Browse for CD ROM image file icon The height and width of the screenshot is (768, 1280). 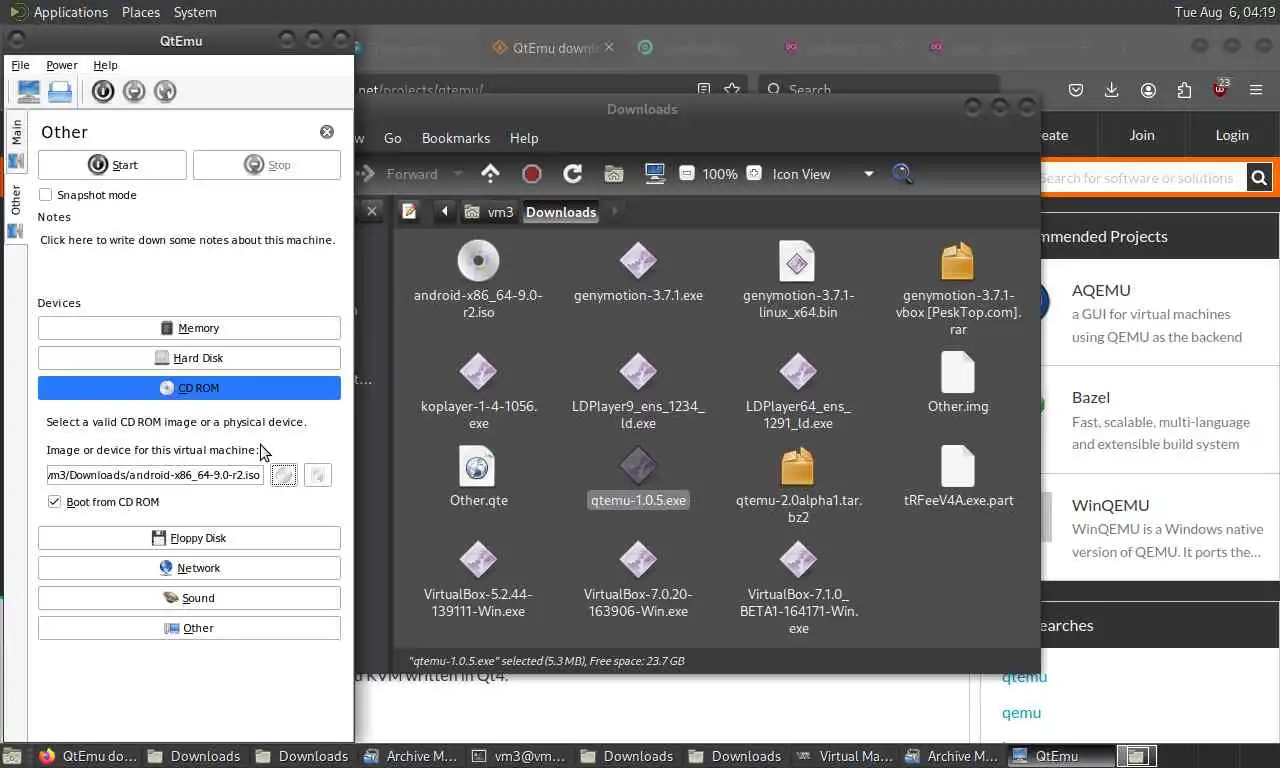285,475
